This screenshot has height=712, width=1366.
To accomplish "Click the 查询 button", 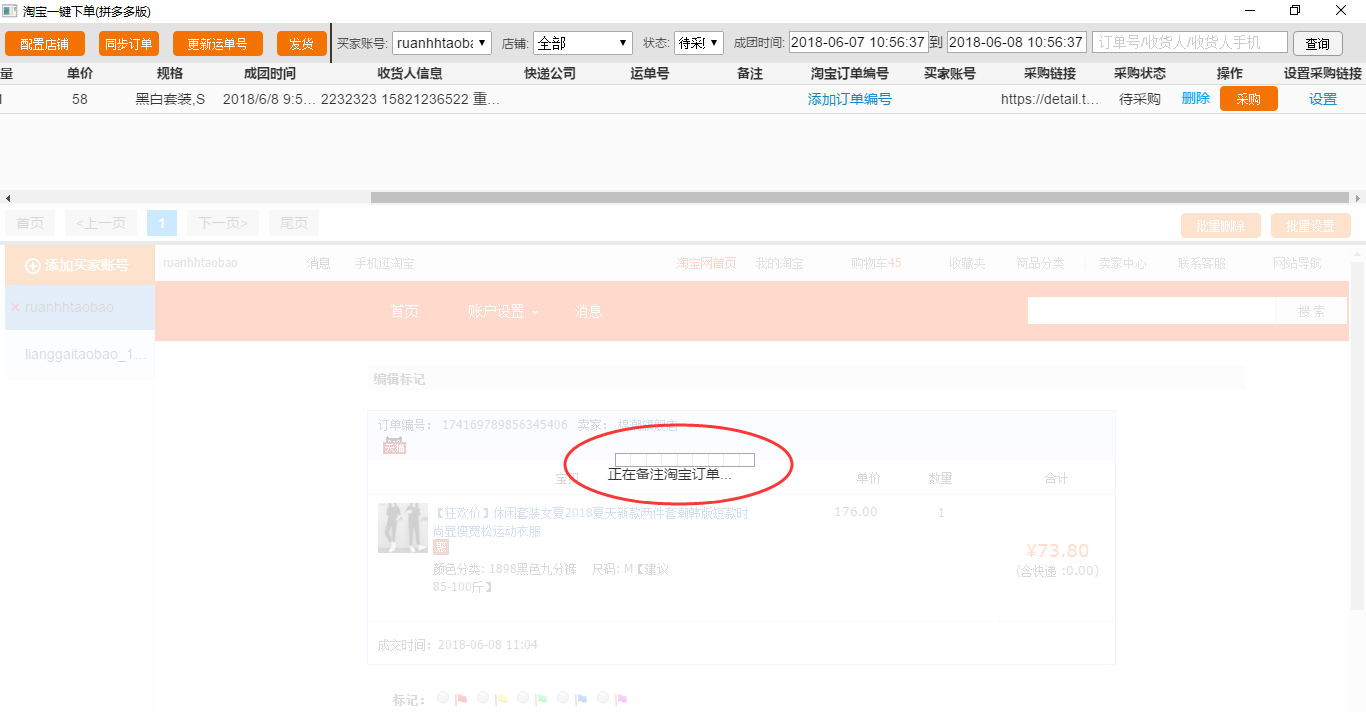I will 1318,44.
